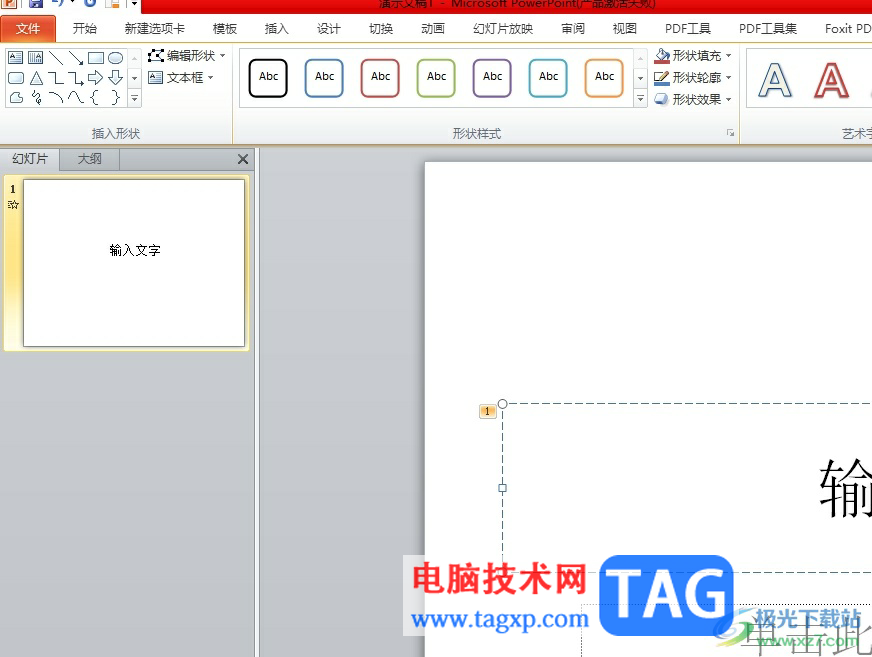
Task: Choose the right brace shape
Action: (x=116, y=98)
